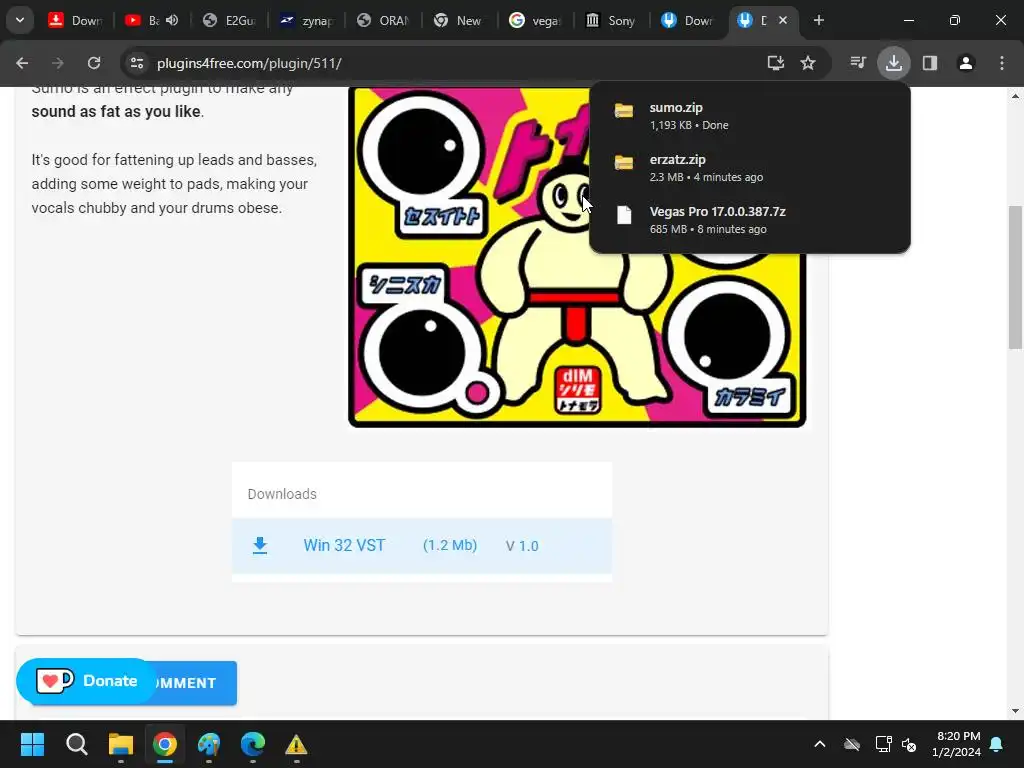This screenshot has width=1024, height=768.
Task: Click the blue download arrow icon
Action: click(x=260, y=545)
